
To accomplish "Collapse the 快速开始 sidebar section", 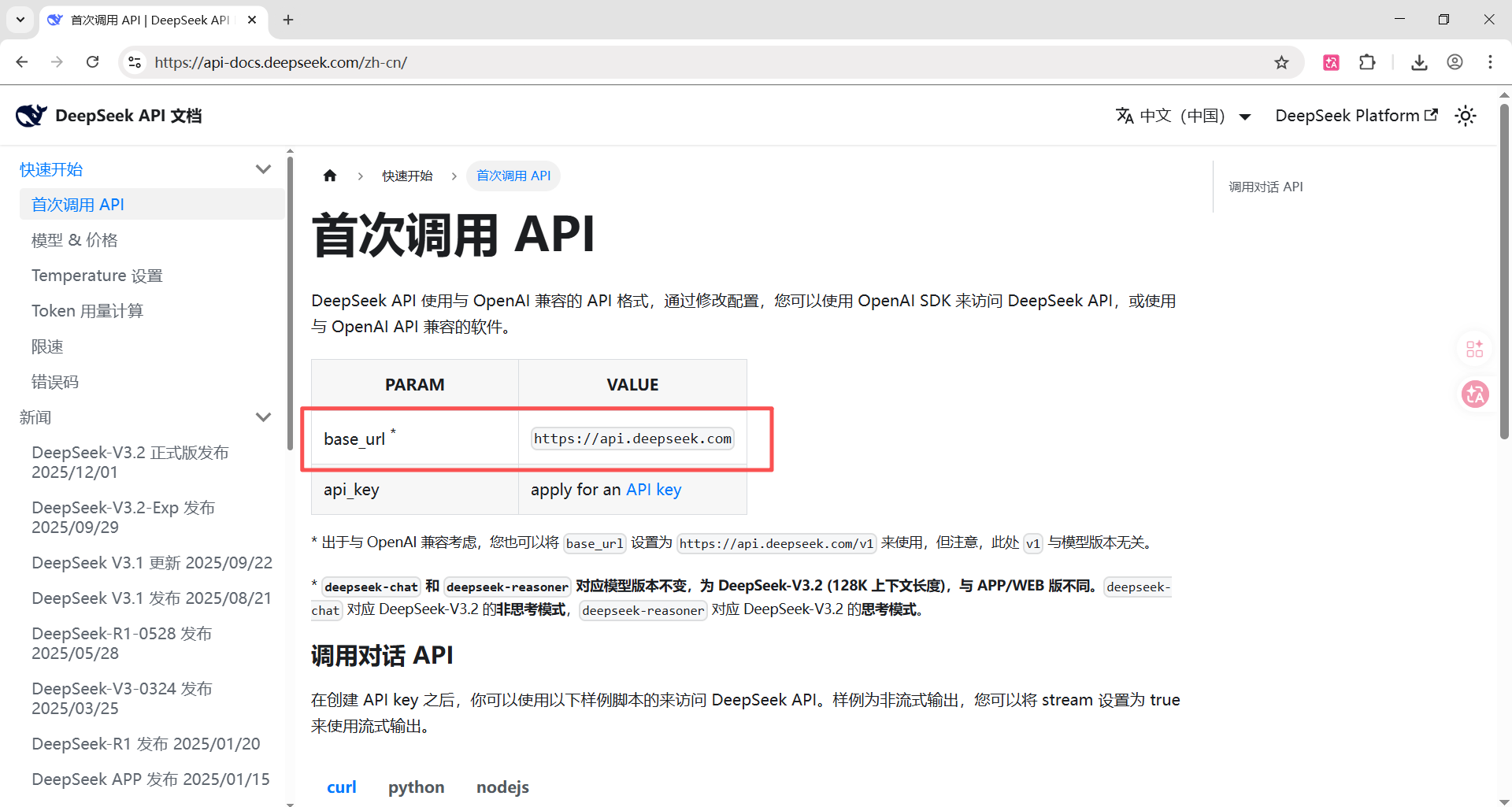I will click(x=263, y=169).
